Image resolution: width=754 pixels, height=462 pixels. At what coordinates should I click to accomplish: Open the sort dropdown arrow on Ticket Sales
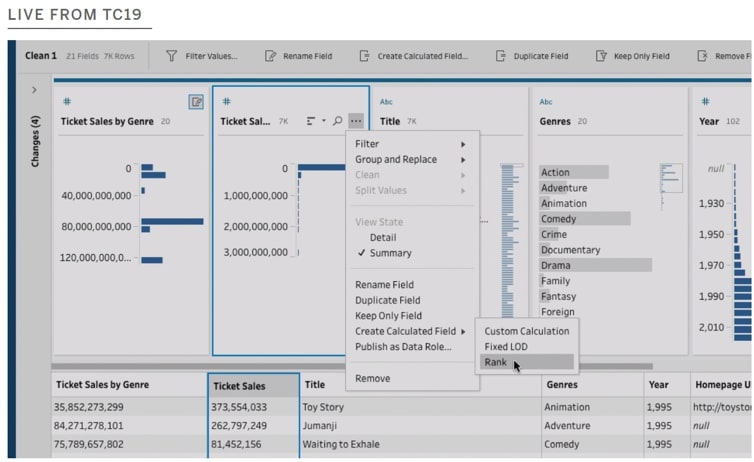[x=324, y=121]
